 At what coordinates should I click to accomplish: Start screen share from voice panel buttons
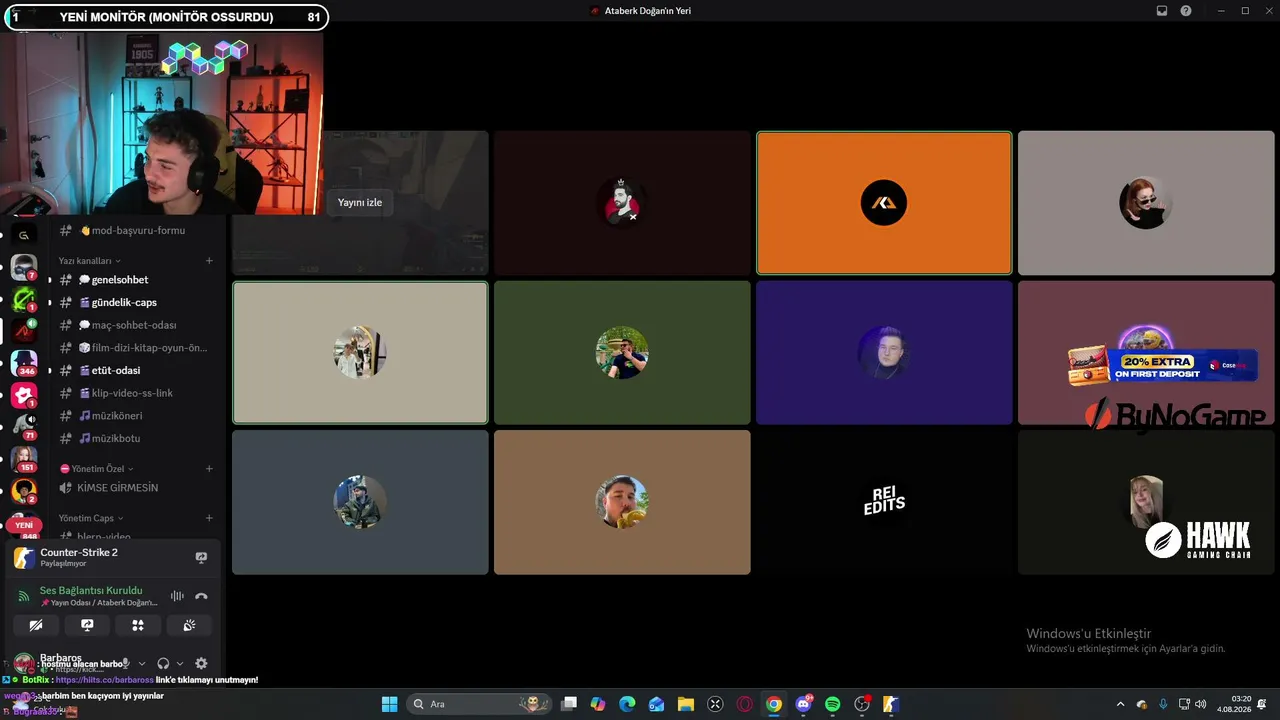87,625
